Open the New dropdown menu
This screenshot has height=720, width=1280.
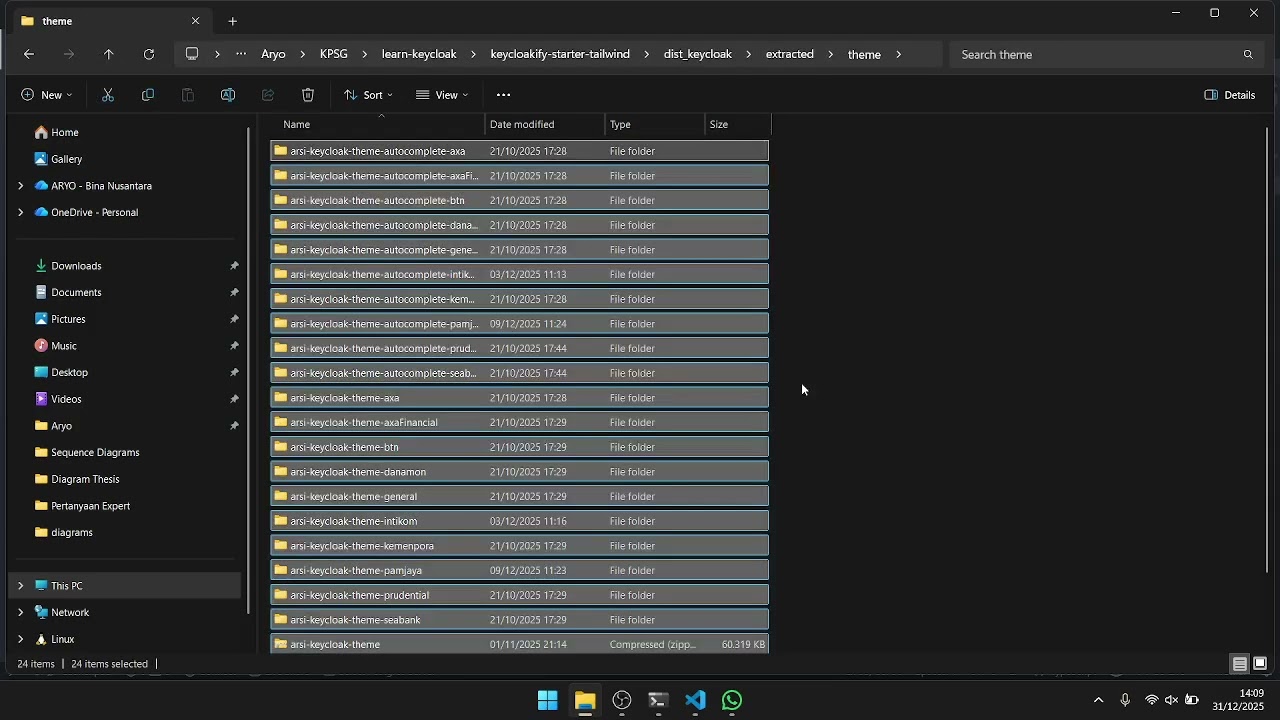(x=46, y=95)
